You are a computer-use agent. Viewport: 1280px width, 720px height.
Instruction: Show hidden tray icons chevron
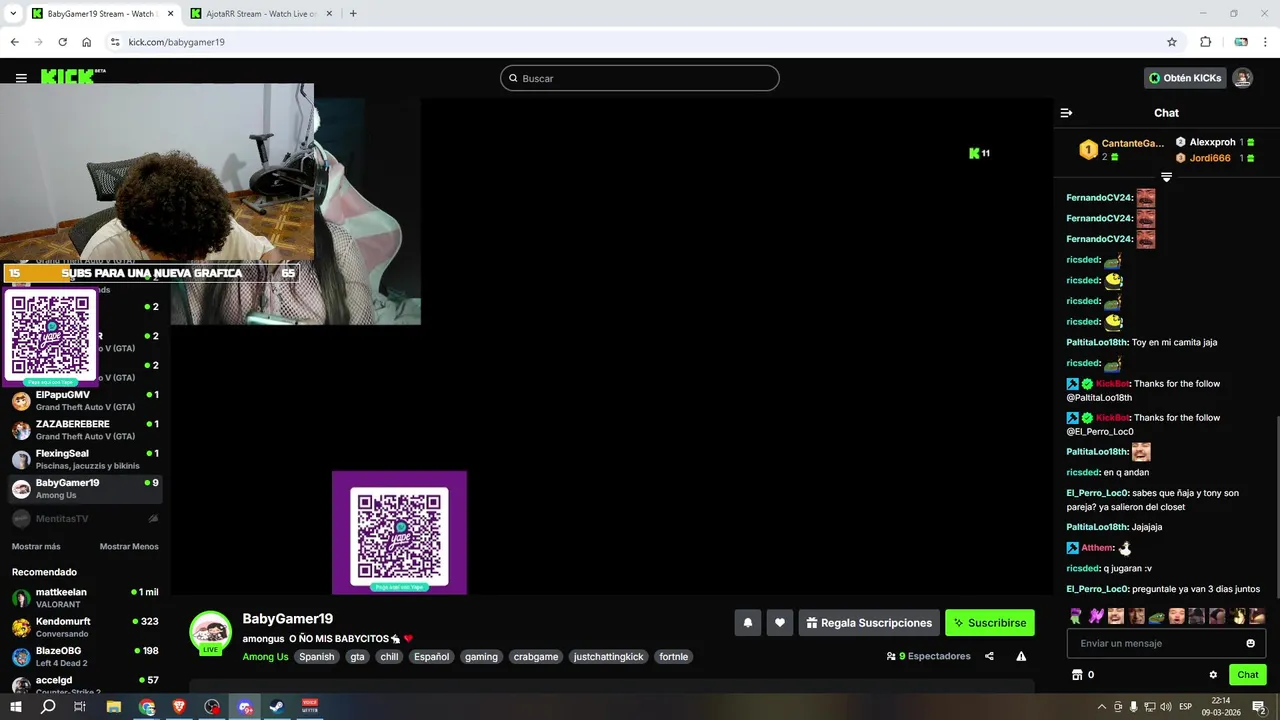(x=1102, y=707)
